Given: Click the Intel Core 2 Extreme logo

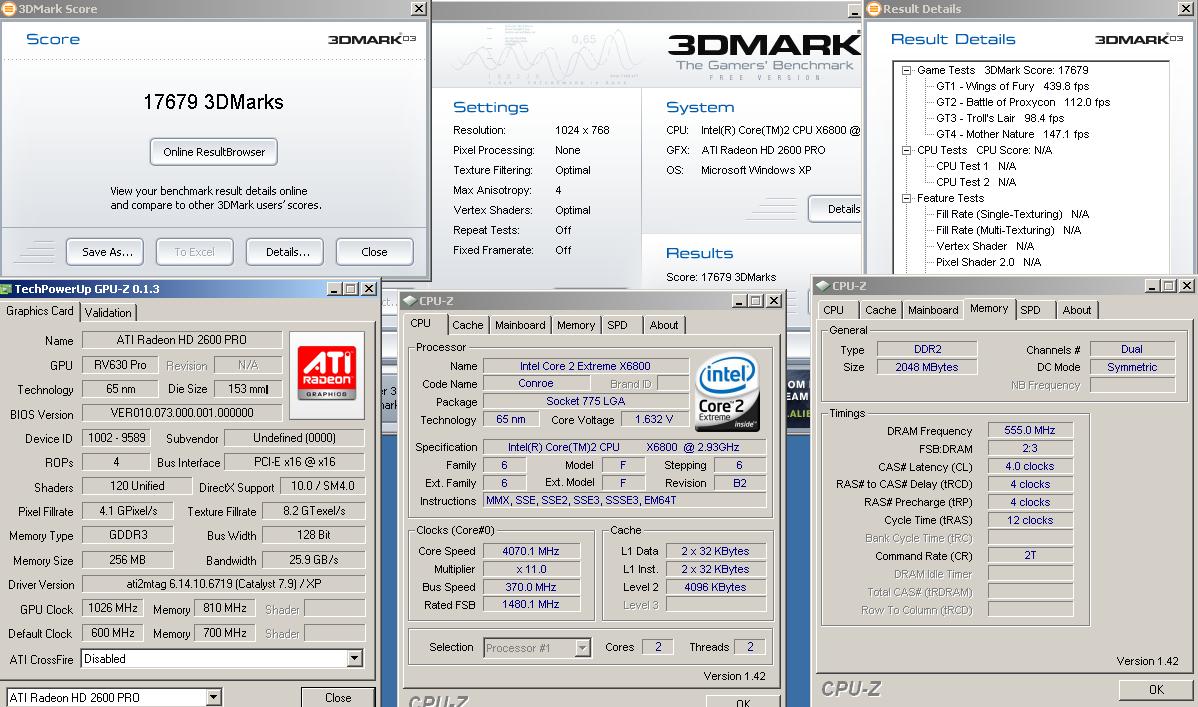Looking at the screenshot, I should click(727, 392).
